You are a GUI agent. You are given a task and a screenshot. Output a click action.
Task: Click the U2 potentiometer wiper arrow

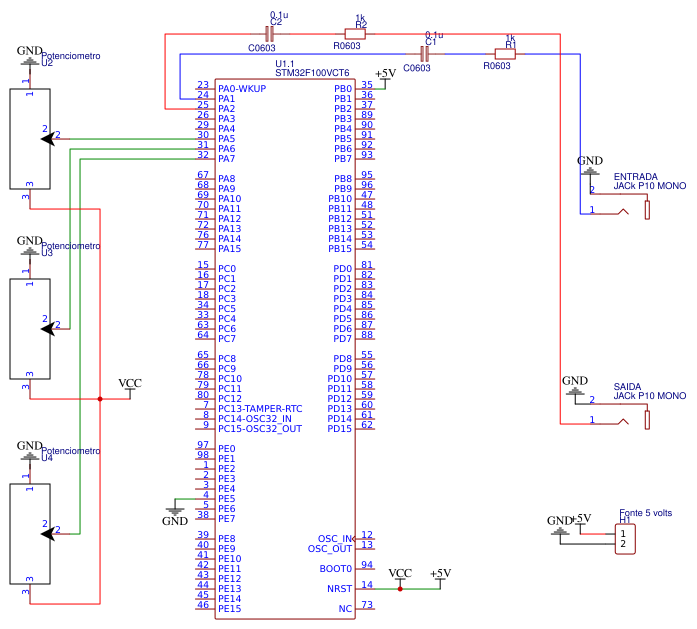pos(48,139)
